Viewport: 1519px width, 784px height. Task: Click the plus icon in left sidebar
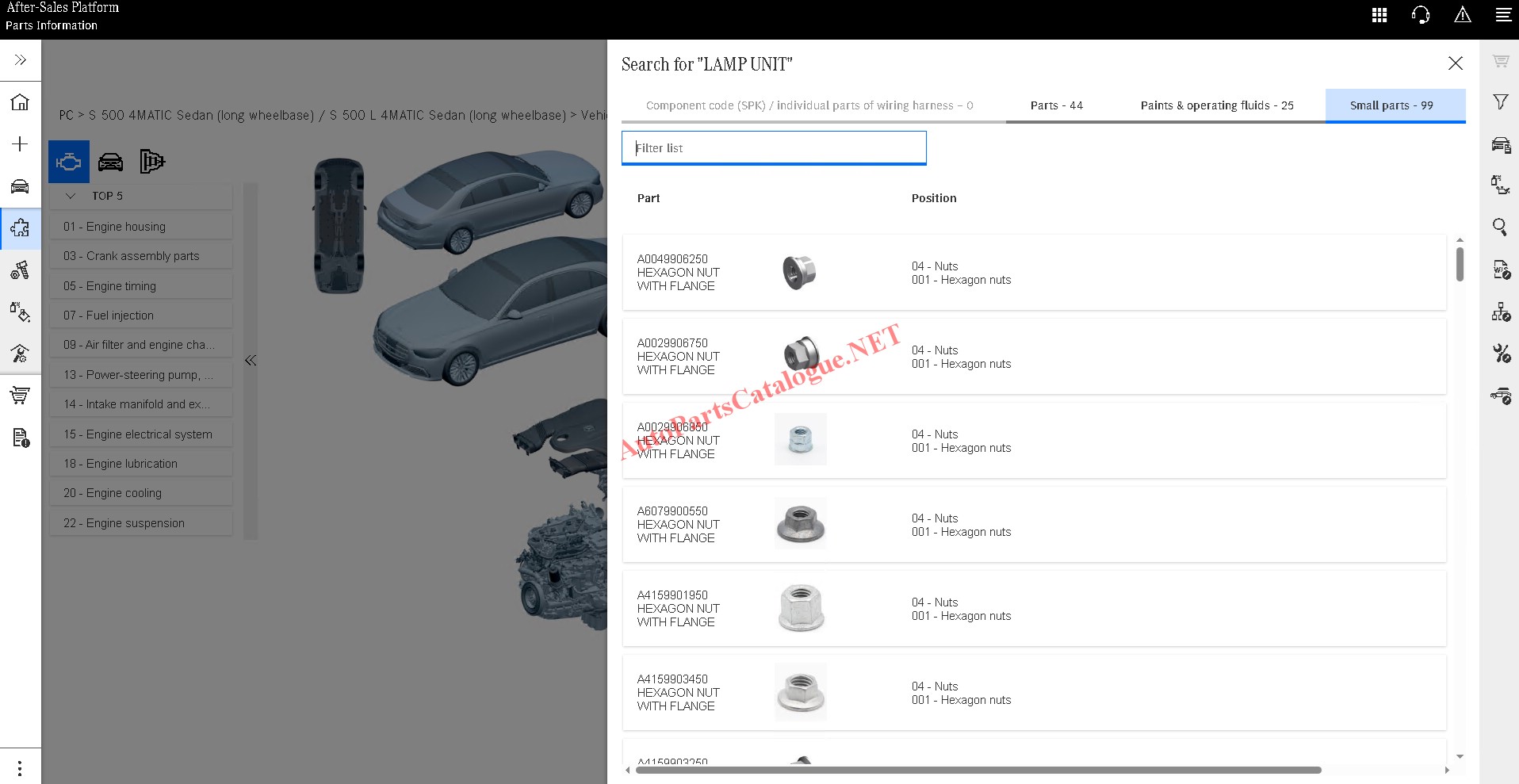(x=20, y=143)
